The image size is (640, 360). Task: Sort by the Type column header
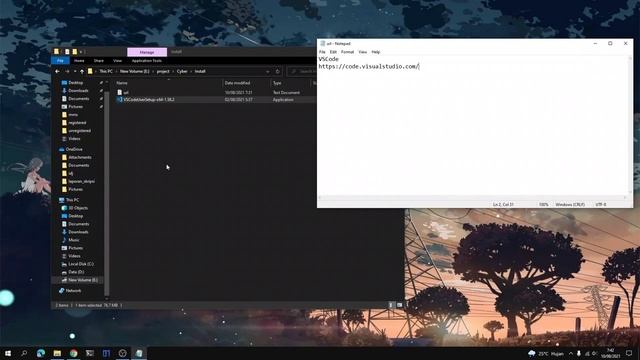coord(277,83)
